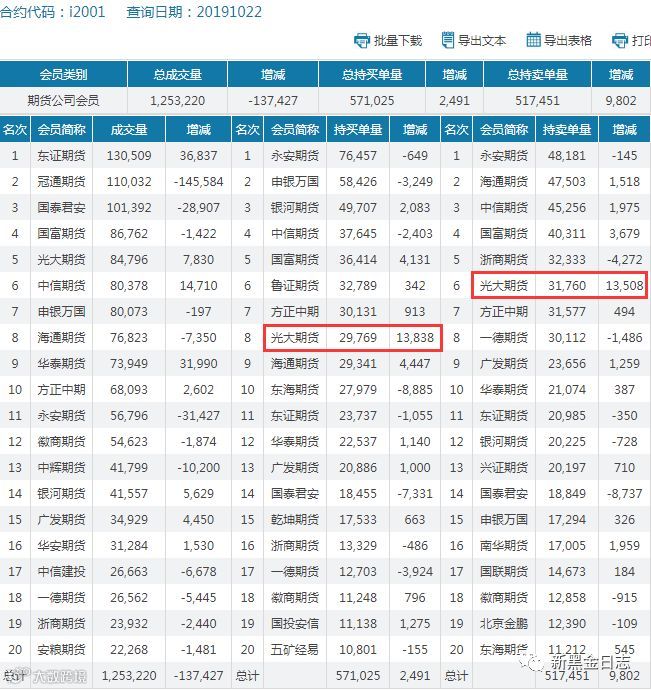
Task: Click 兴证期货 in the short position ranking
Action: pyautogui.click(x=504, y=467)
